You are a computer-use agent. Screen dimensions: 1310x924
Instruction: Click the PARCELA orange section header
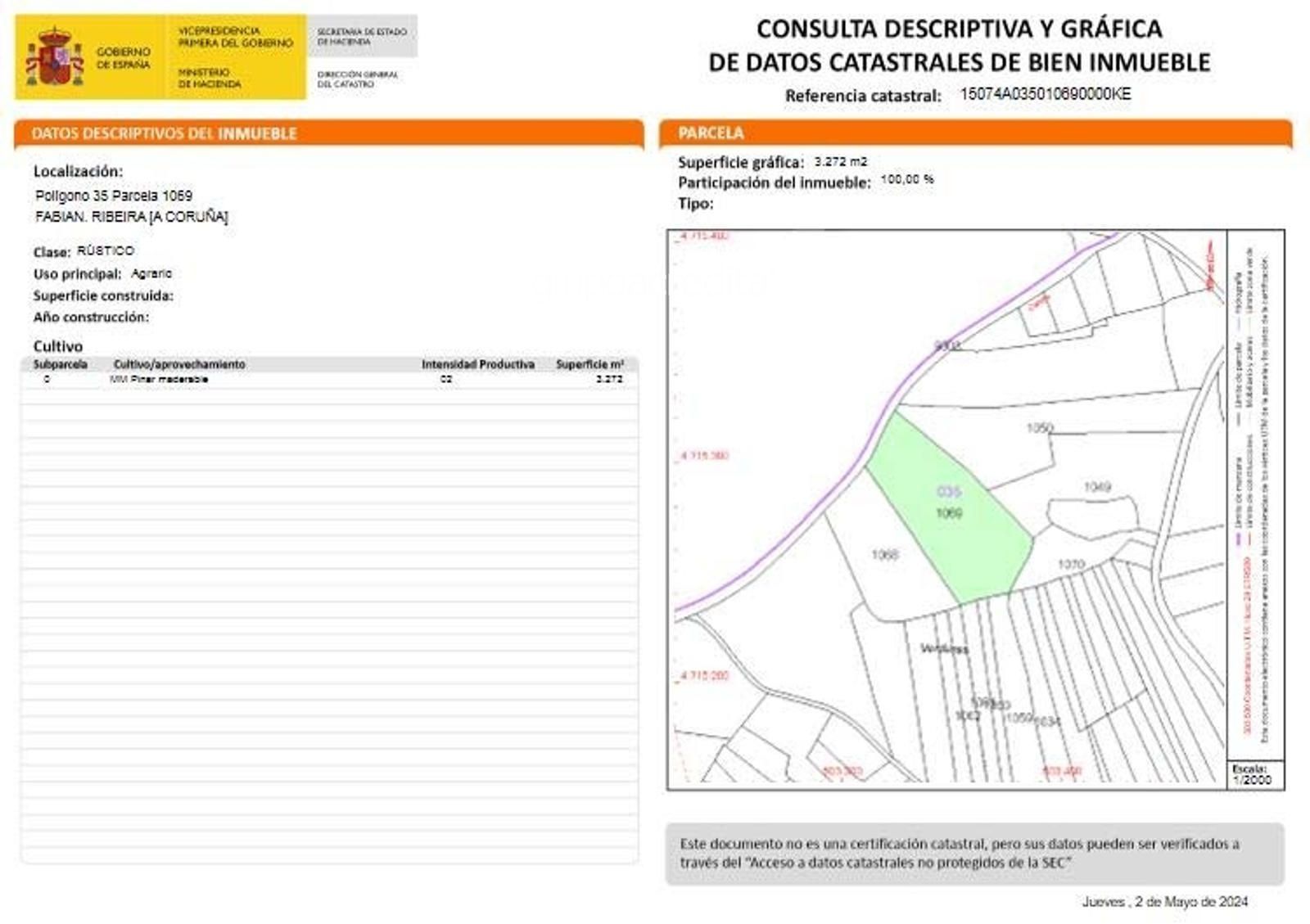click(711, 133)
